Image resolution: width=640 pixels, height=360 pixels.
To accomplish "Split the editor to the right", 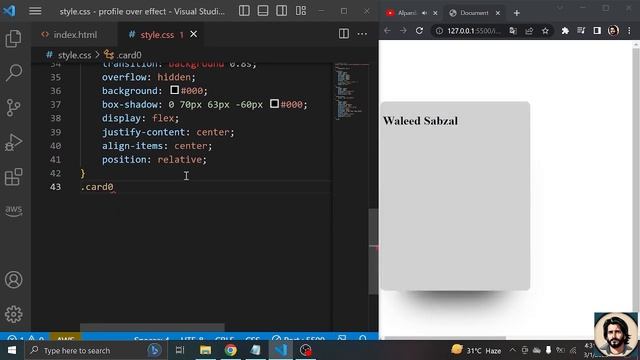I will point(344,34).
